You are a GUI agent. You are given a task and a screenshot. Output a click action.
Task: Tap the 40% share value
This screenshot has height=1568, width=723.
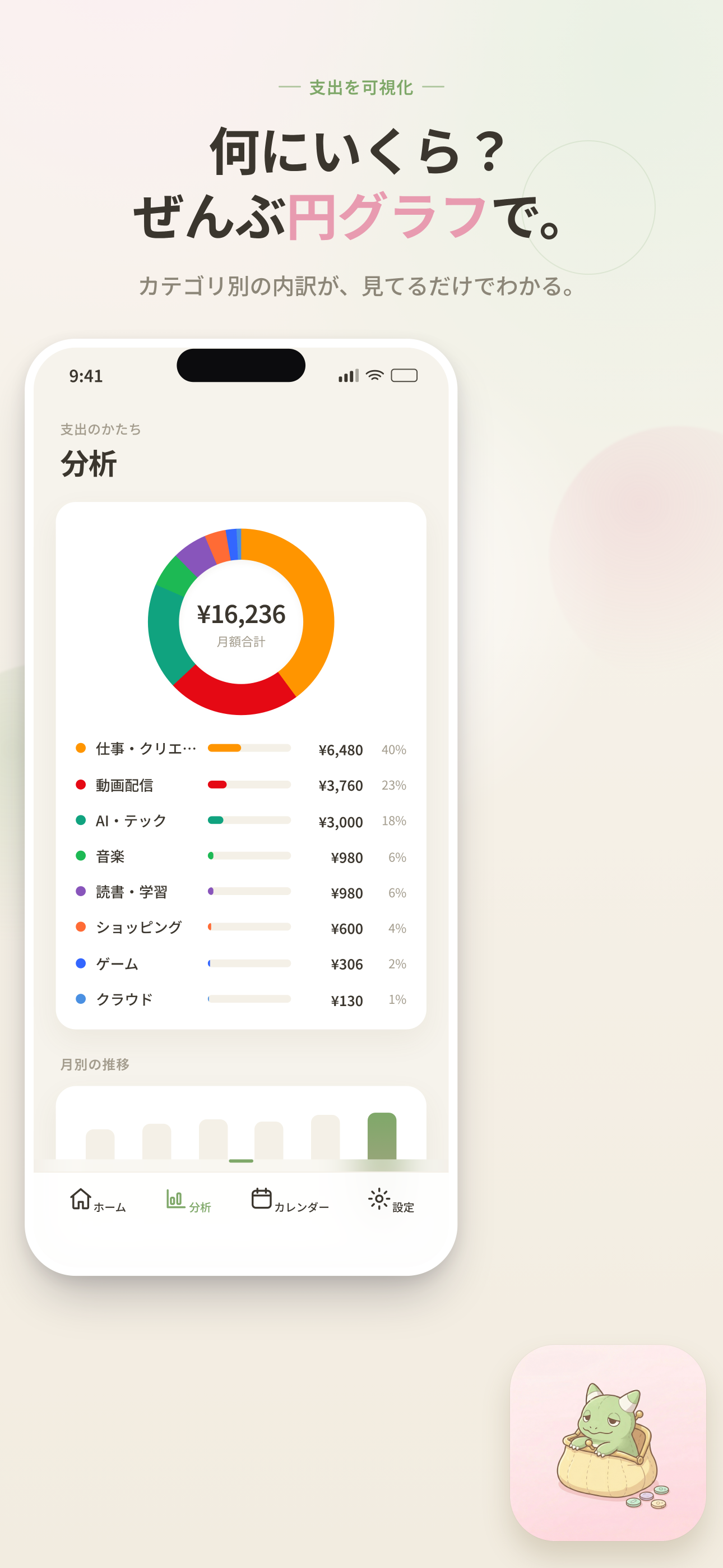coord(394,749)
